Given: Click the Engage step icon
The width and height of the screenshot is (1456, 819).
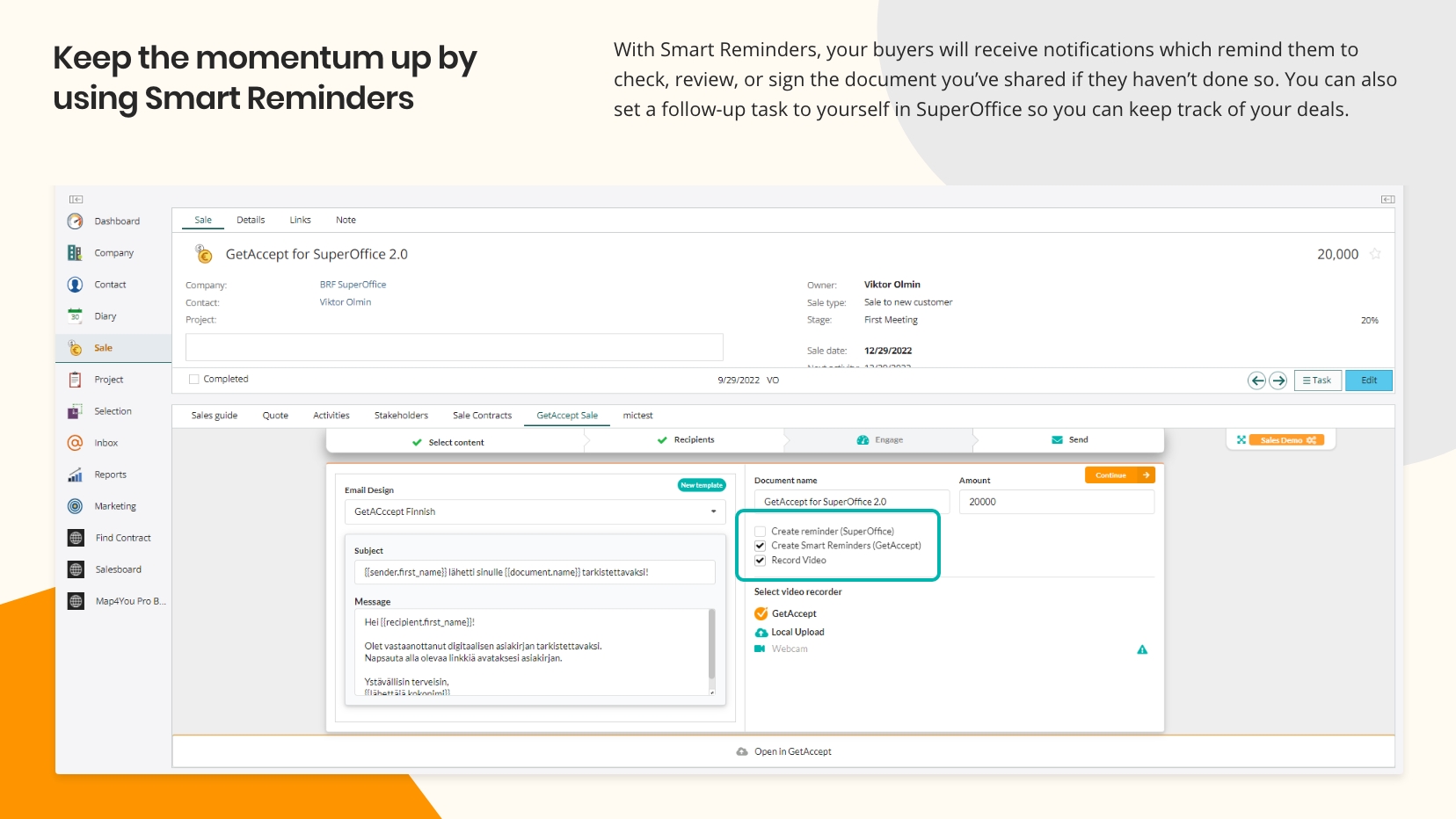Looking at the screenshot, I should click(x=863, y=439).
